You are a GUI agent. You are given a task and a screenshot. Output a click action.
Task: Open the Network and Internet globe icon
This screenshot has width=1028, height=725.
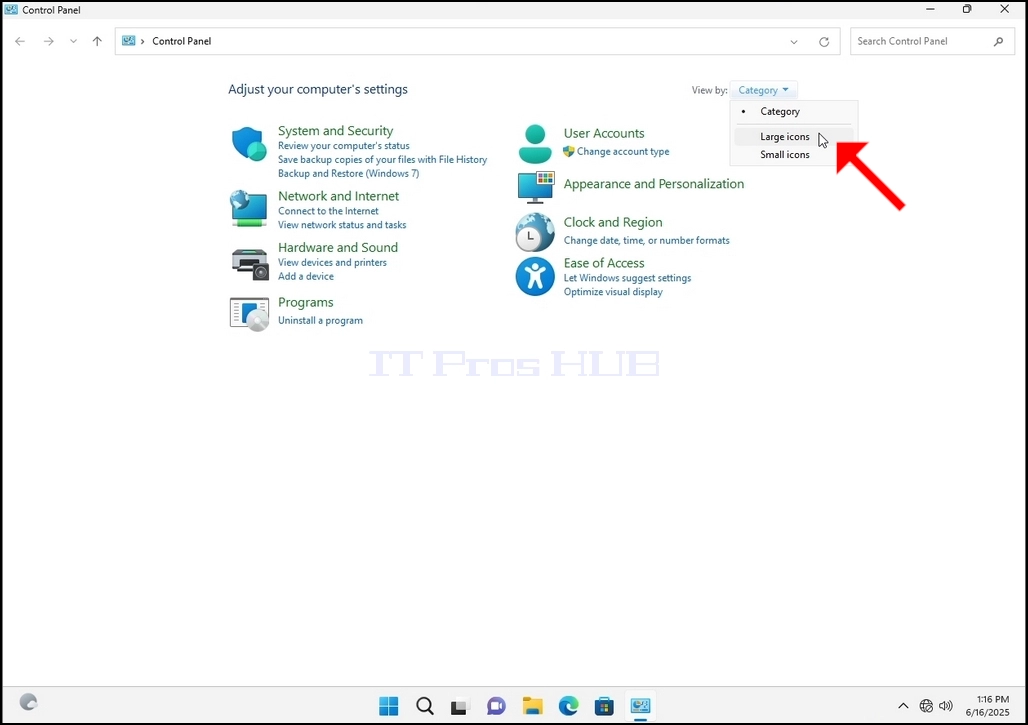click(249, 208)
